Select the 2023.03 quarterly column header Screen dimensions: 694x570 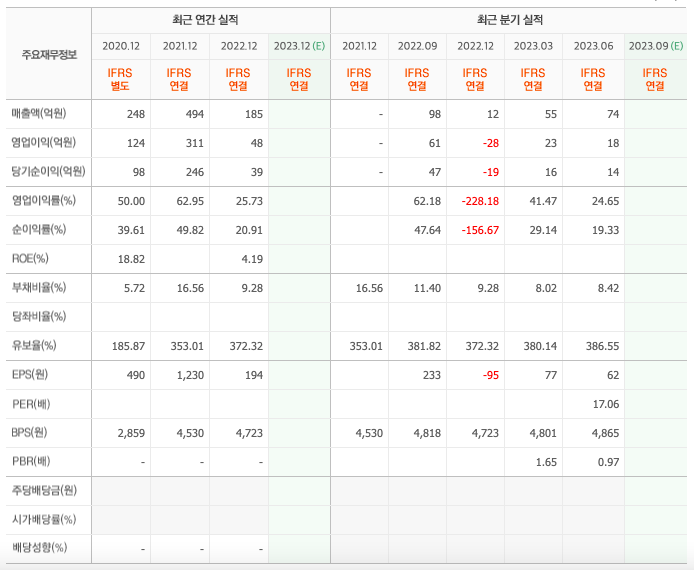pyautogui.click(x=533, y=46)
